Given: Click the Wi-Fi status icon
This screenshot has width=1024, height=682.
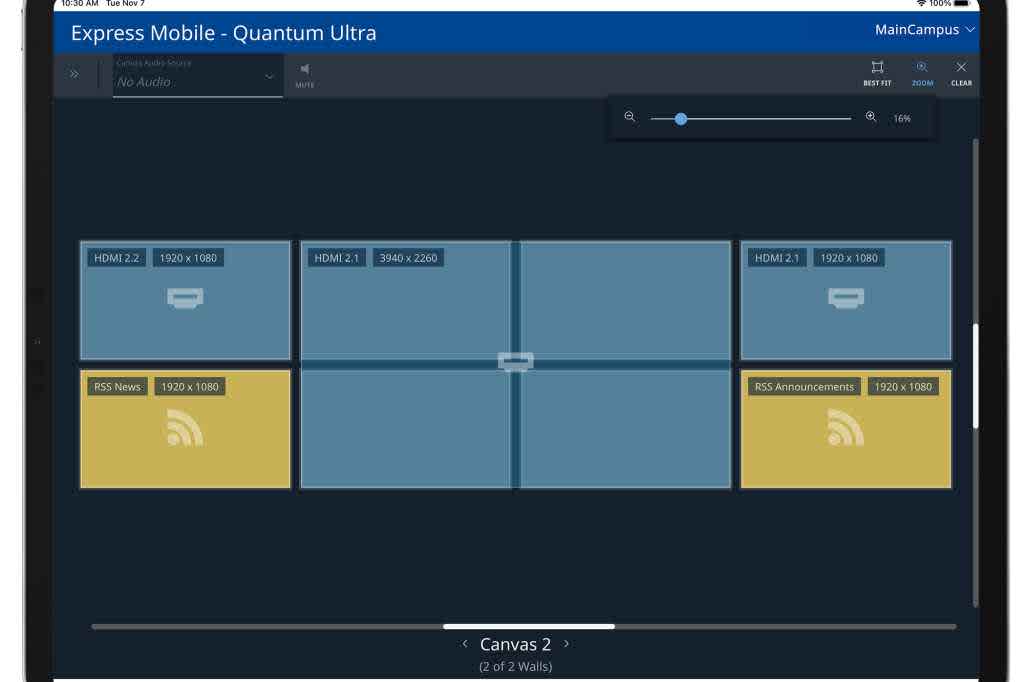Looking at the screenshot, I should [921, 3].
